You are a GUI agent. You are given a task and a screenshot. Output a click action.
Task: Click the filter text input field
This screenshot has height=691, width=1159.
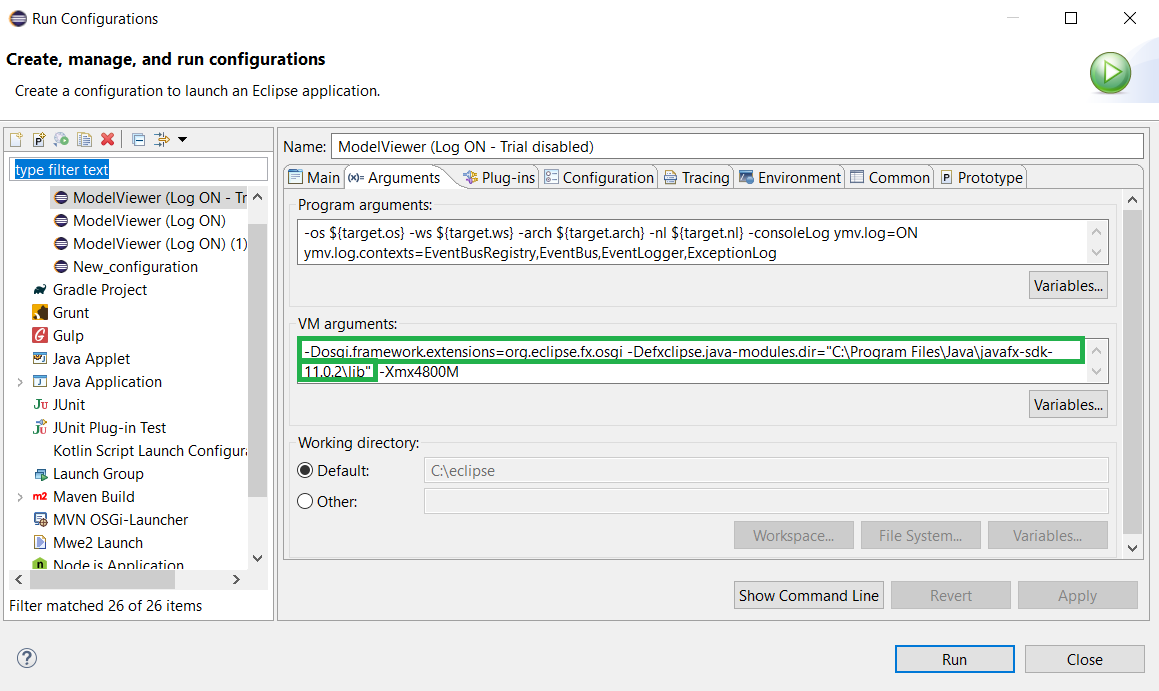click(x=138, y=167)
